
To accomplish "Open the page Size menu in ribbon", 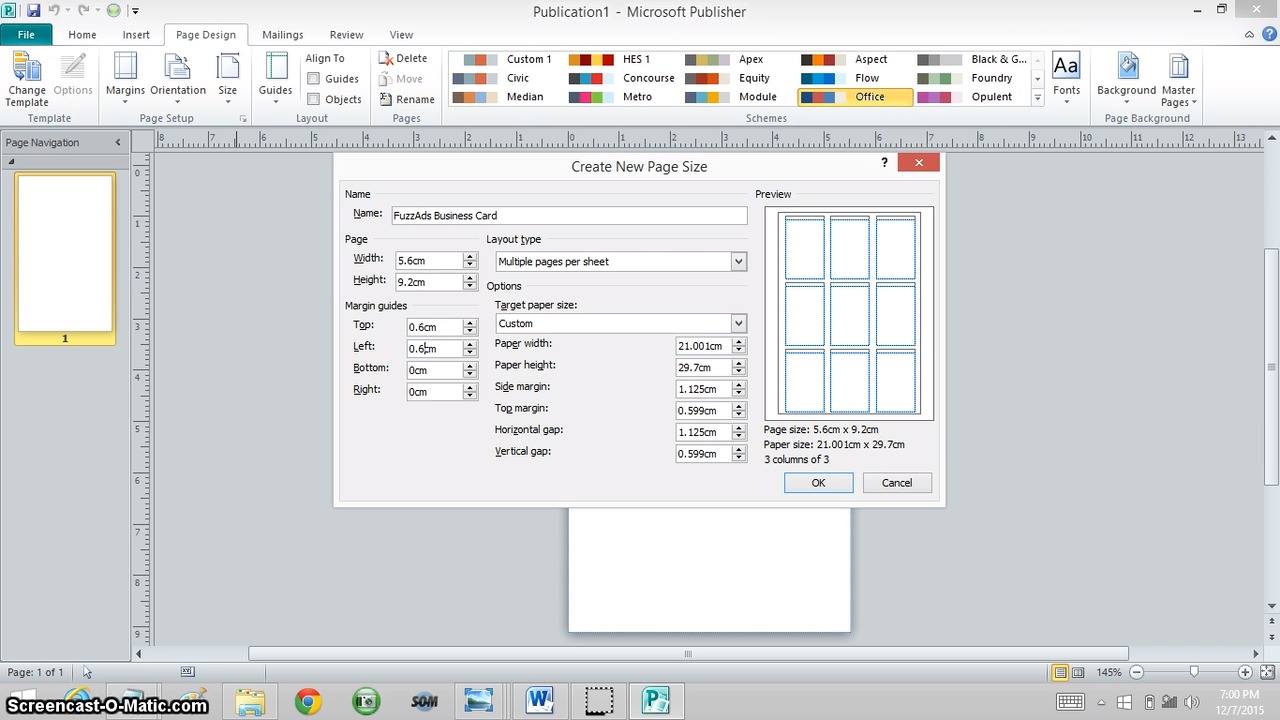I will 228,80.
